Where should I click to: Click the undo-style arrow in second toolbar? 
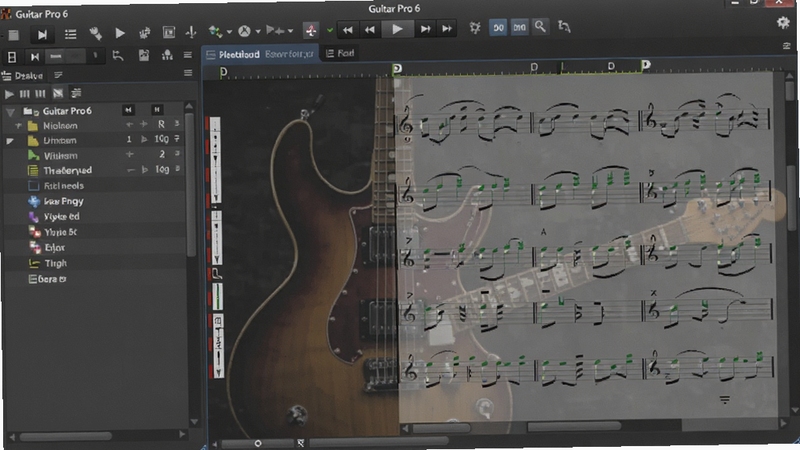118,56
